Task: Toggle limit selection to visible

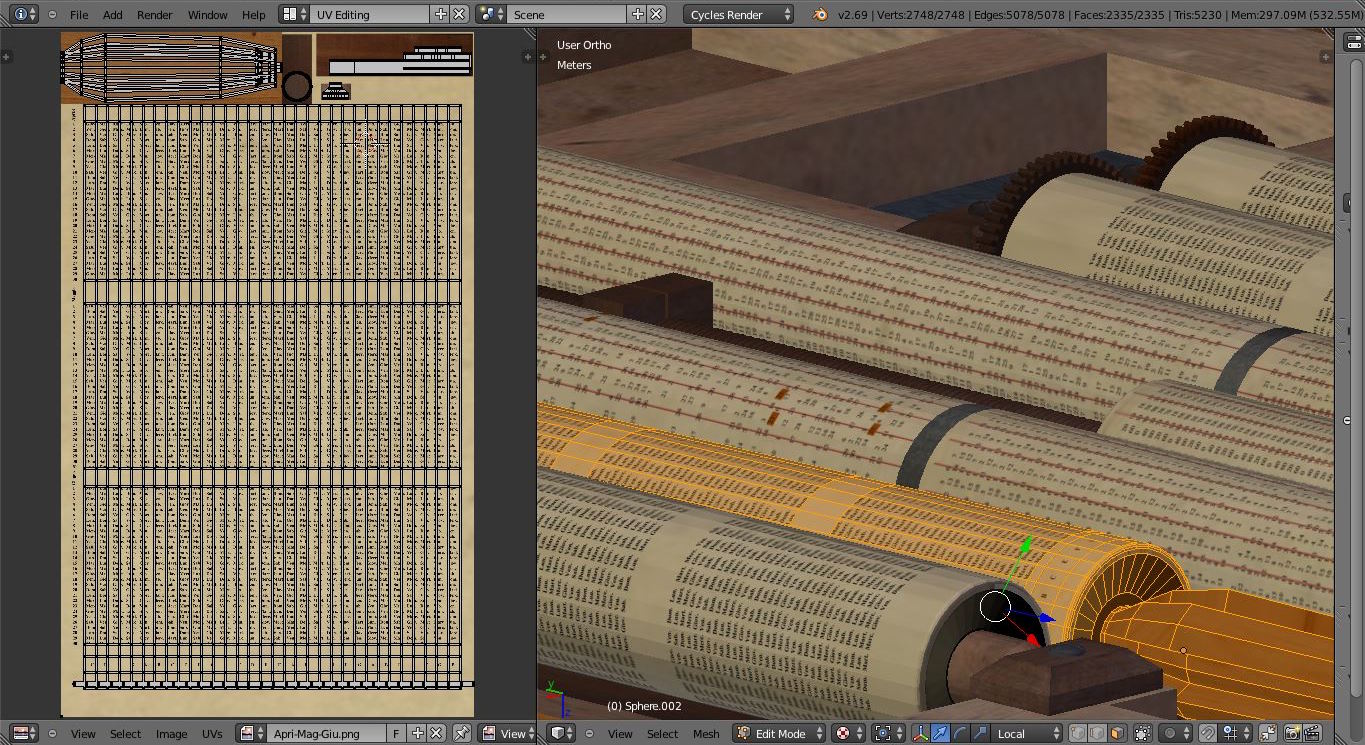Action: (x=1143, y=733)
